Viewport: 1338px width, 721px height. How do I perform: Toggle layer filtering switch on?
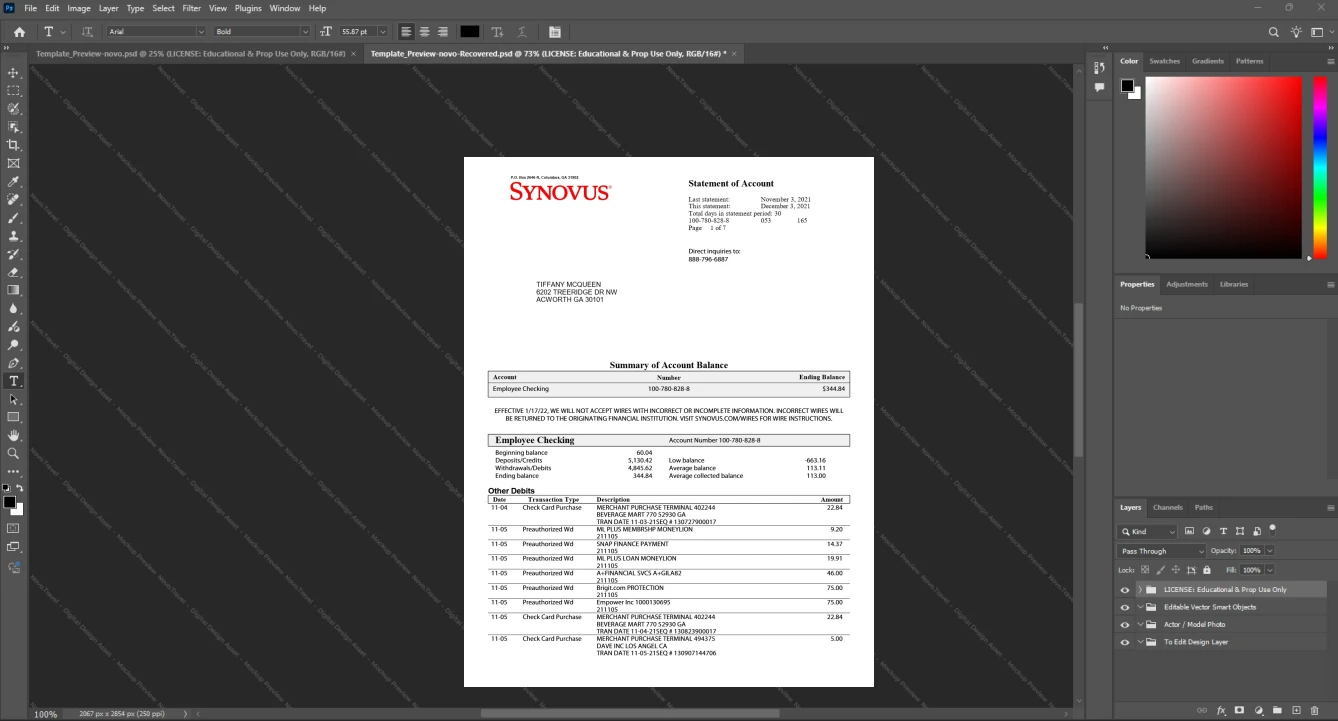tap(1272, 529)
